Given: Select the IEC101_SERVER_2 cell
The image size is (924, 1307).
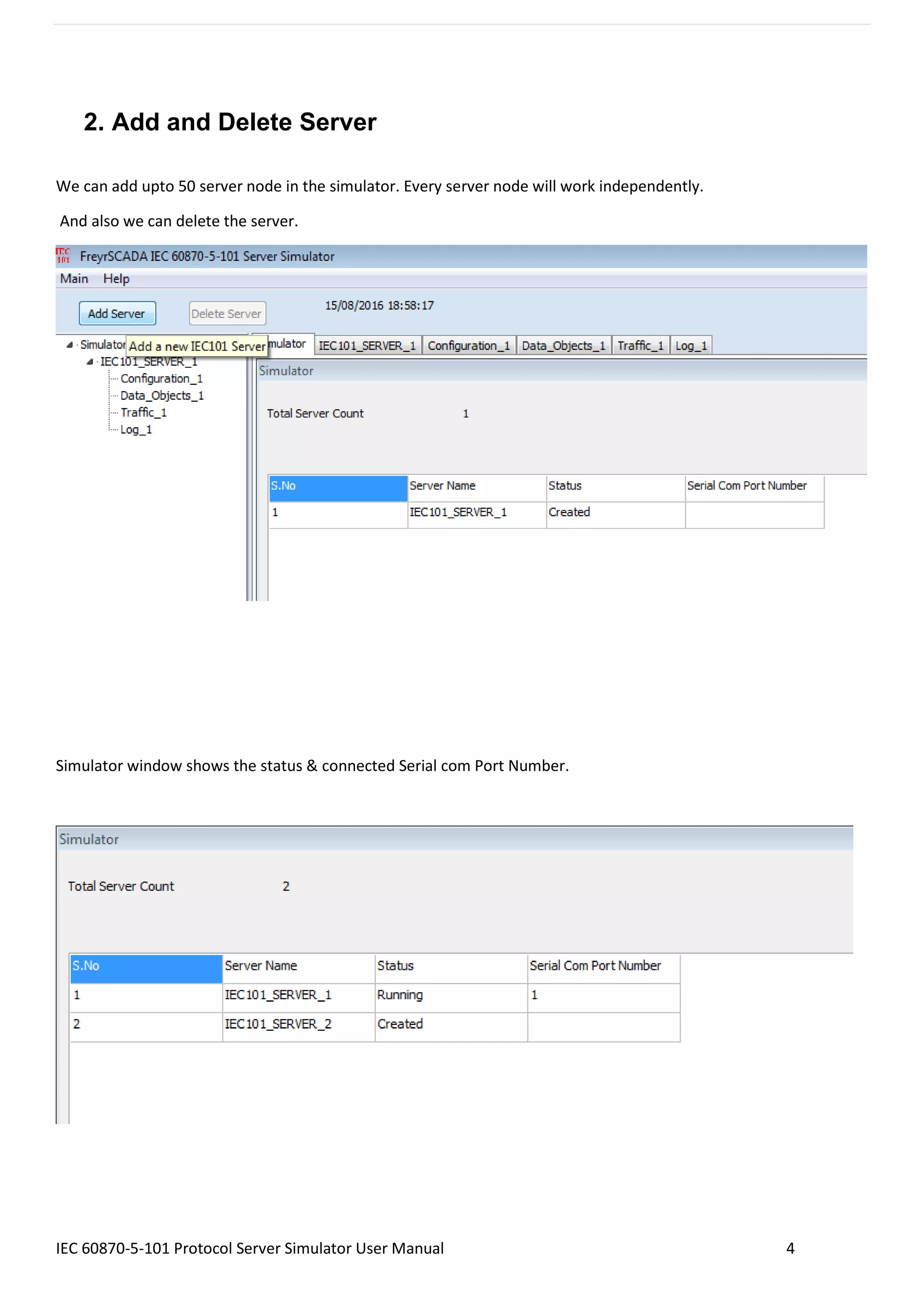Looking at the screenshot, I should coord(299,1027).
